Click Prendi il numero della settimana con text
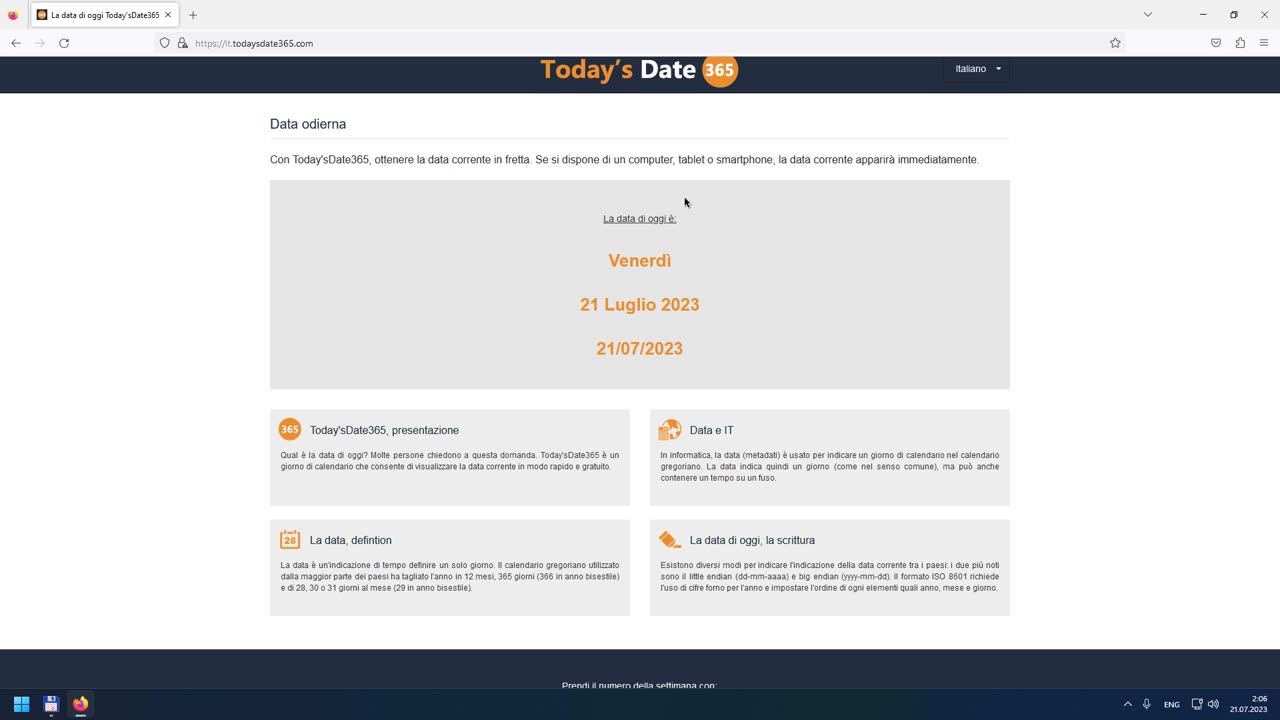Screen dimensions: 1280x720 (x=639, y=685)
